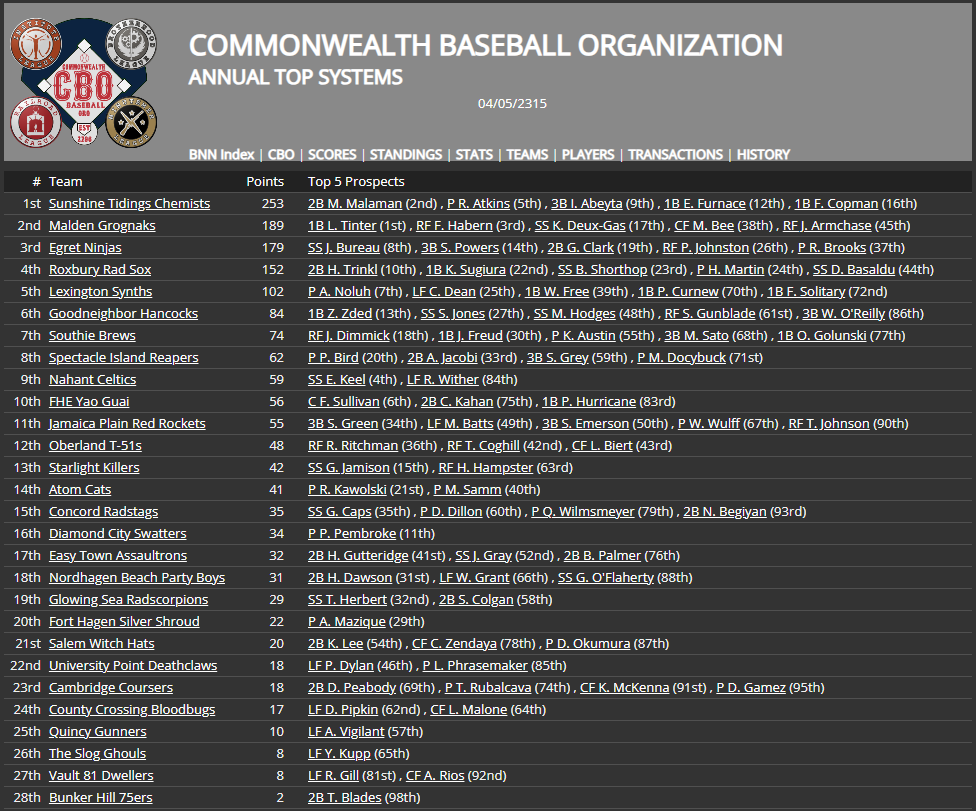The height and width of the screenshot is (811, 976).
Task: Open prospect 1B L. Tinter profile
Action: 342,225
